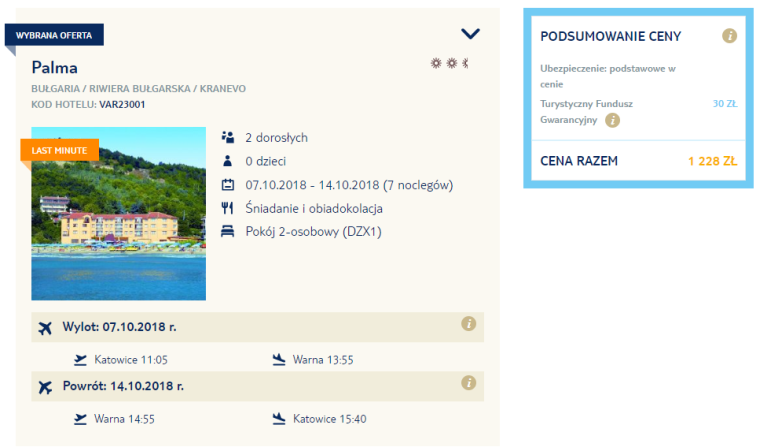
Task: Click the BUŁGARIA / RIWIERA BUŁGARSKA / KRANEVO location text
Action: pyautogui.click(x=139, y=89)
